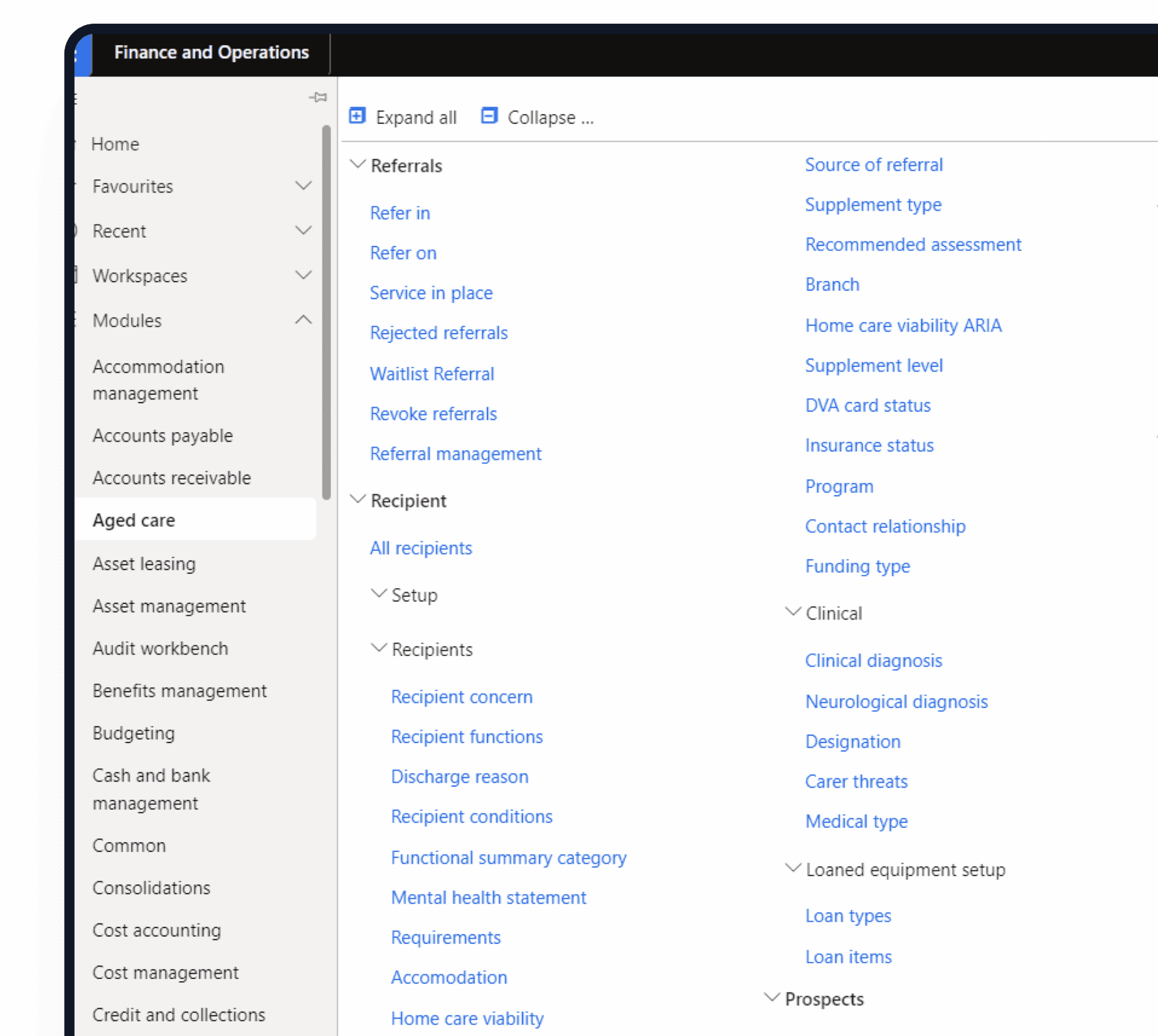Open the Supplement type link
Viewport: 1158px width, 1036px height.
[874, 205]
